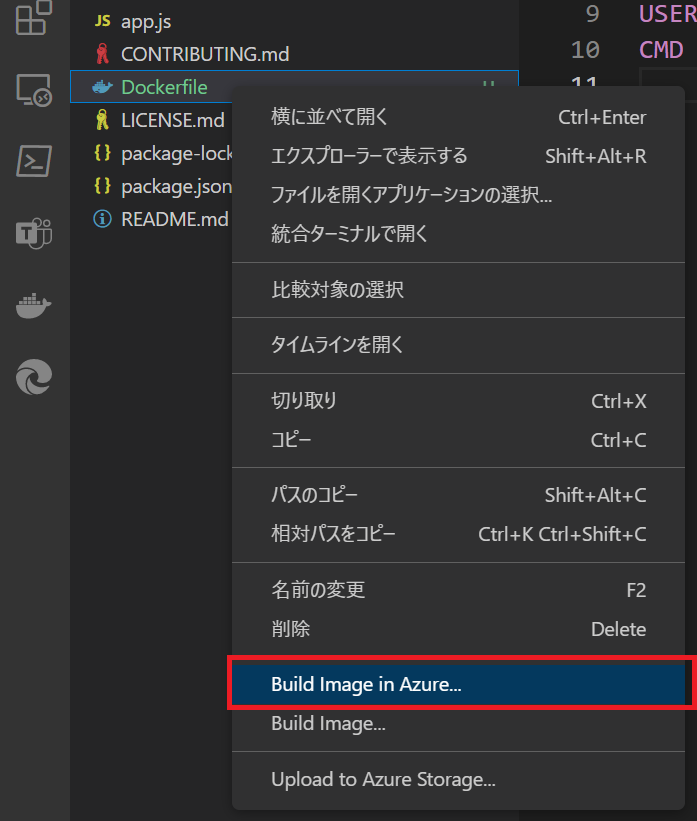Choose 横に並べて開く from context menu
This screenshot has width=697, height=821.
[458, 117]
